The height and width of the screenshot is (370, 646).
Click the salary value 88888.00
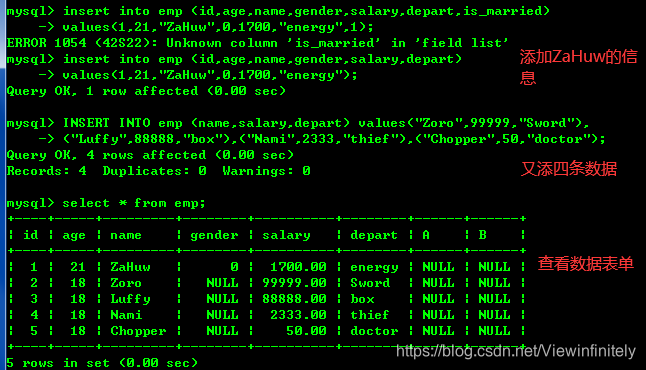295,299
